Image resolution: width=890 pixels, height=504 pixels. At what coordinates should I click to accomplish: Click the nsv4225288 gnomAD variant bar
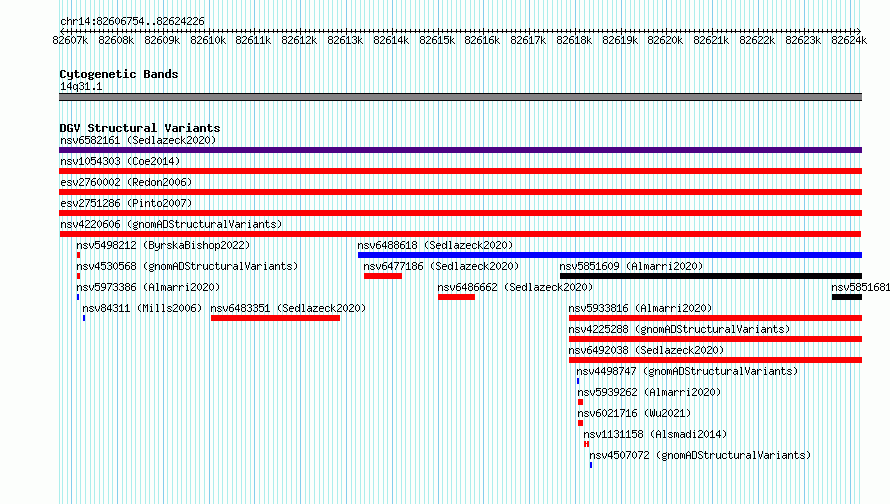click(715, 339)
